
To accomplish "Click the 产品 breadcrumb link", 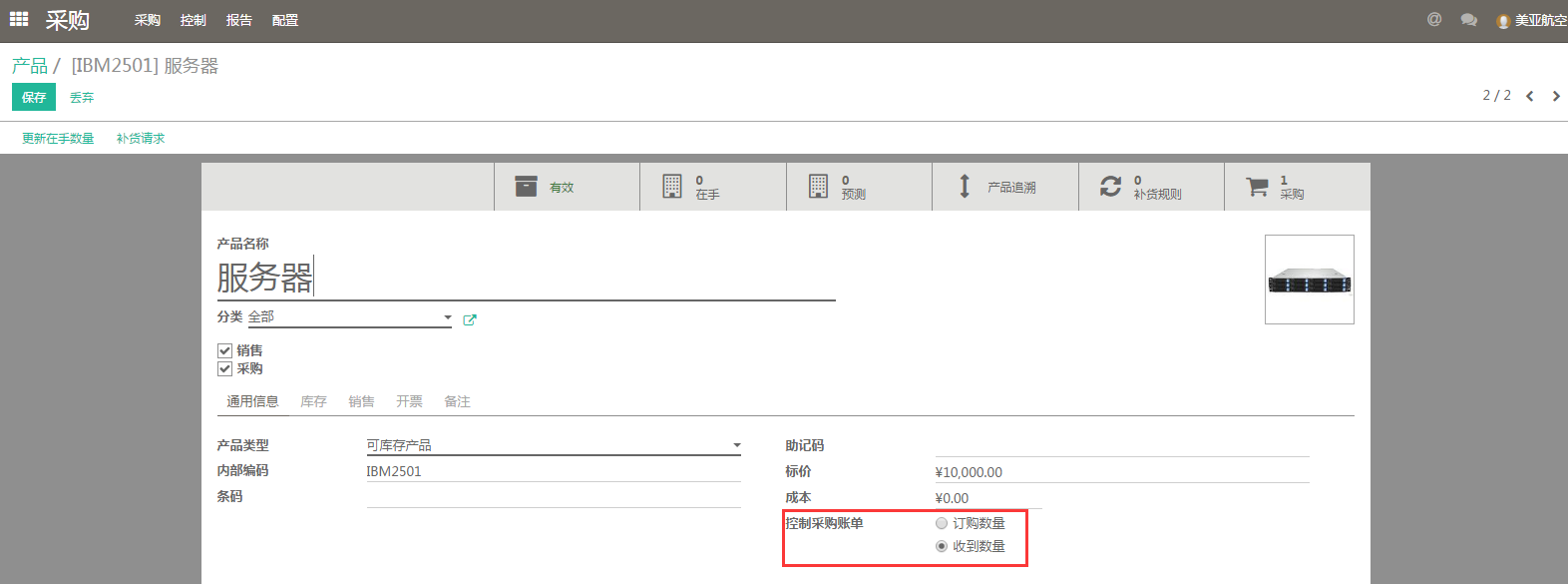I will pos(30,66).
